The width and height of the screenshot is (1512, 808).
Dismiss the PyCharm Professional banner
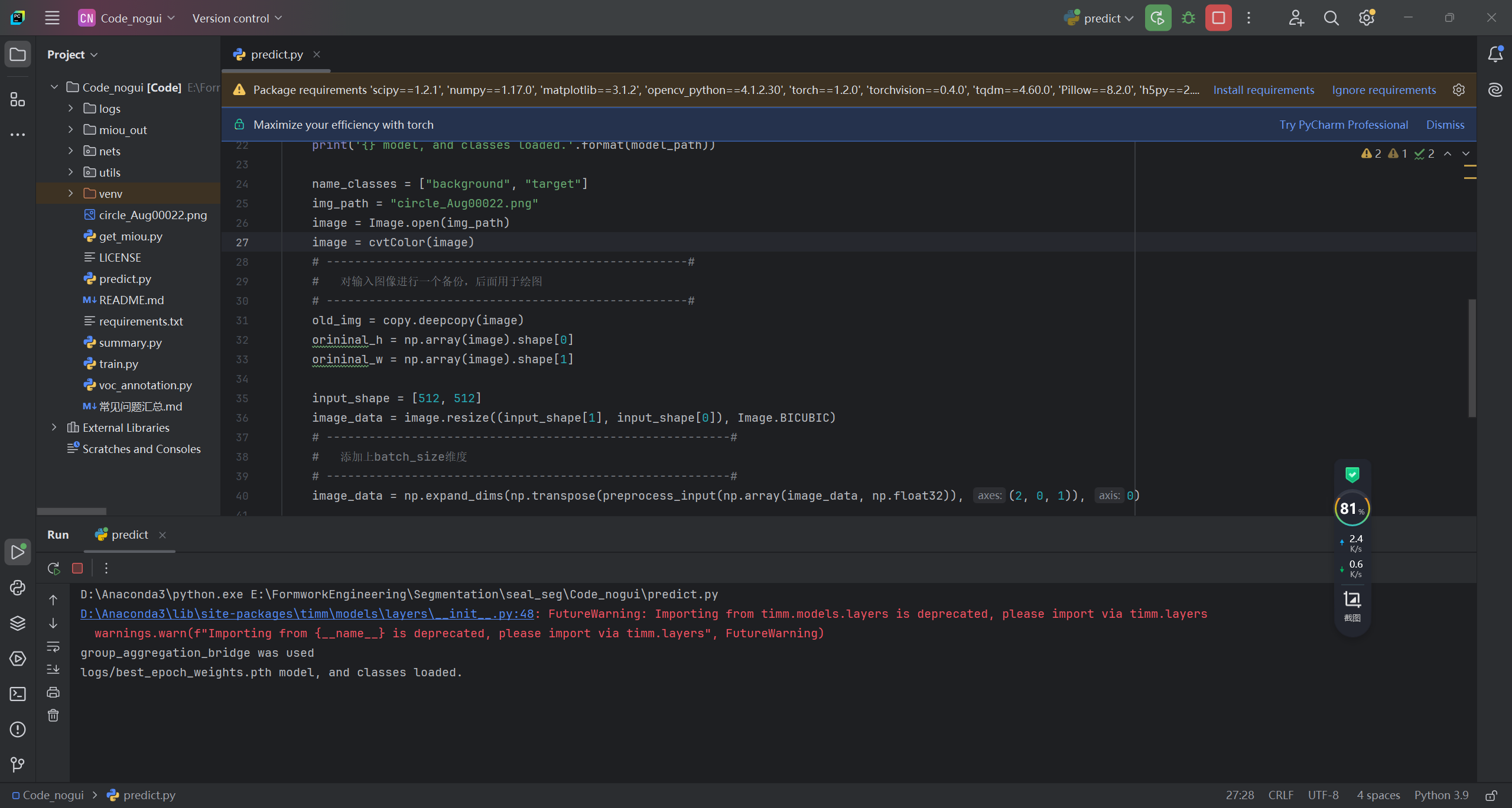[1445, 125]
